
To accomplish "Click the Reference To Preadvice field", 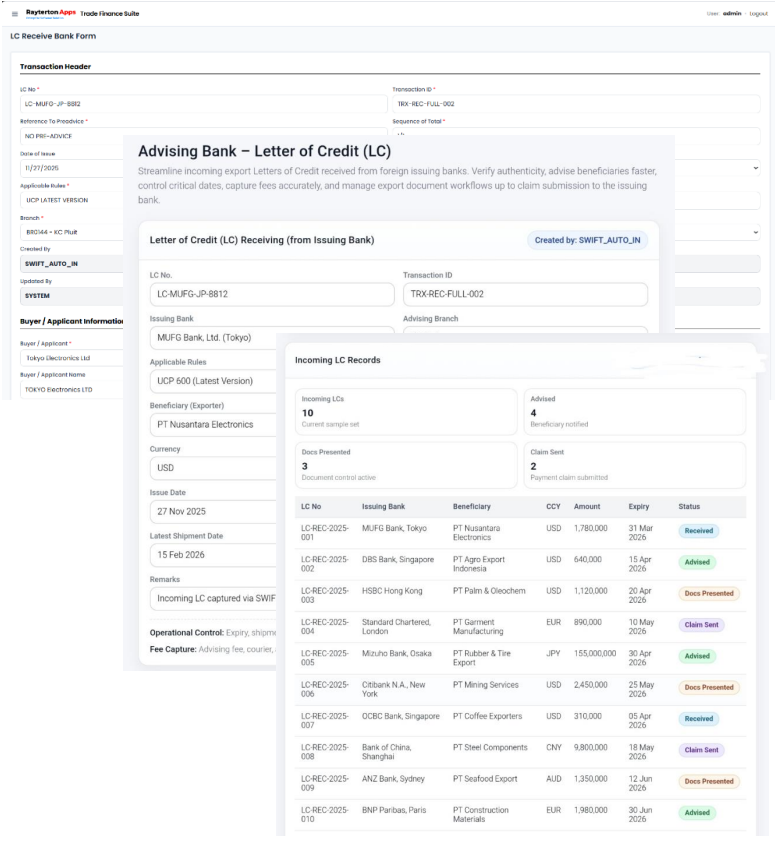I will click(x=70, y=136).
